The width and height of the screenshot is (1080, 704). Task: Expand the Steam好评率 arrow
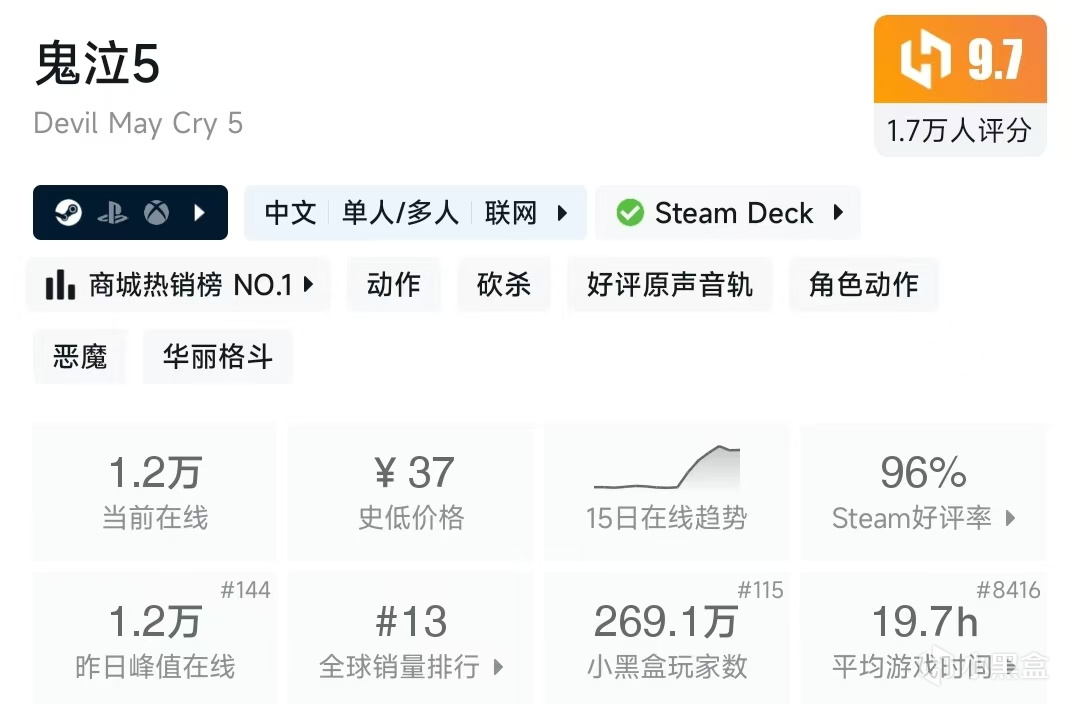(1010, 518)
